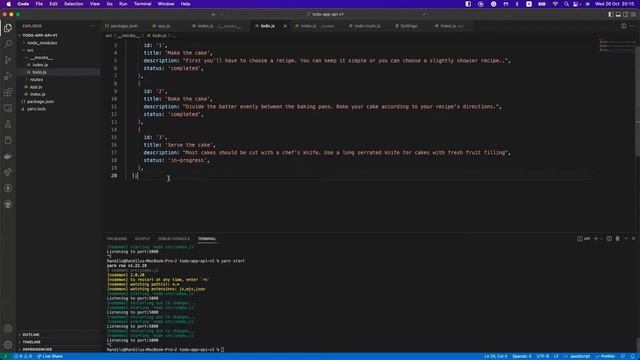Open the editor more actions ellipsis
The image size is (640, 360).
(633, 26)
